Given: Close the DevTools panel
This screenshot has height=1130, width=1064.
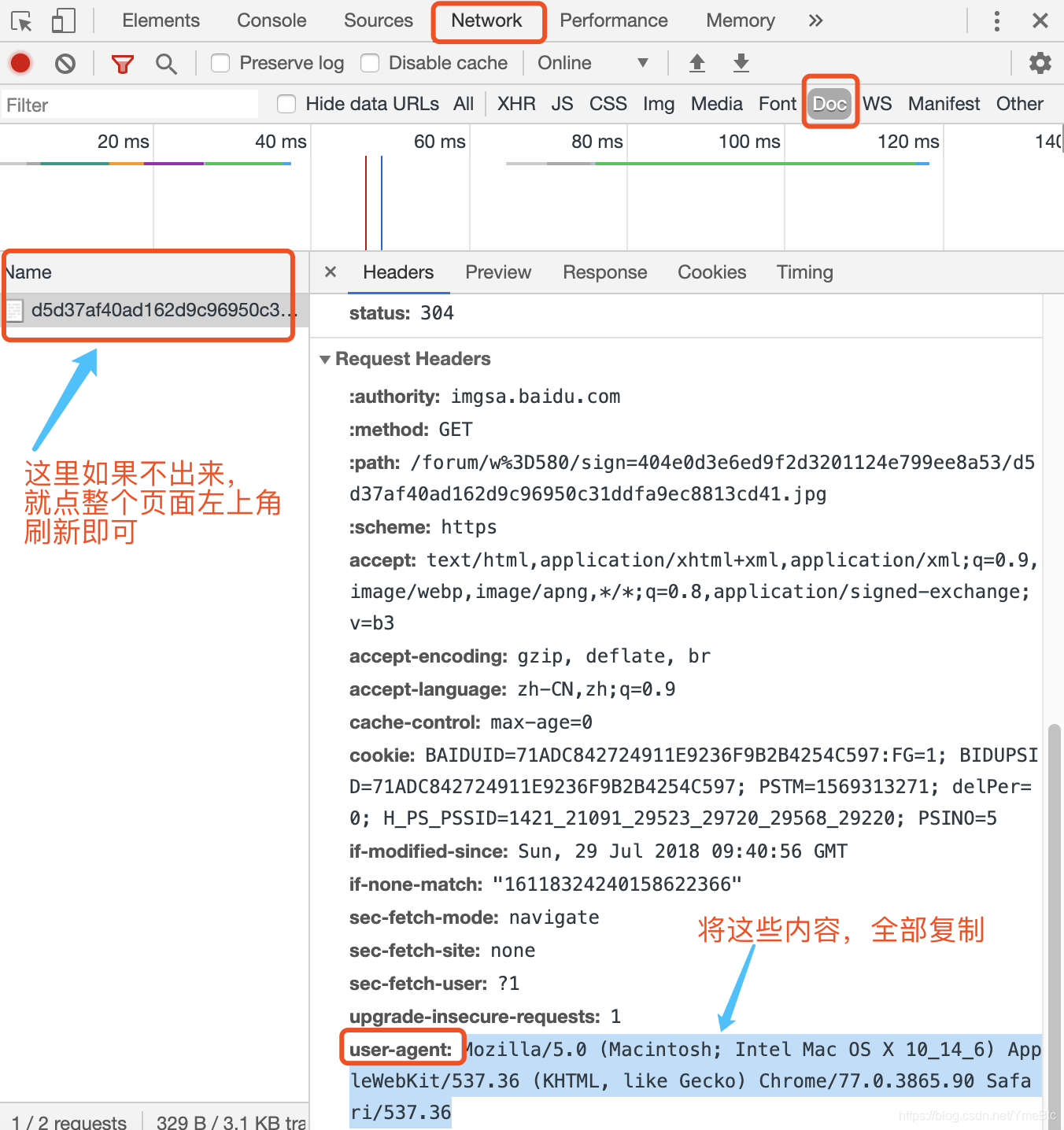Looking at the screenshot, I should [1040, 21].
